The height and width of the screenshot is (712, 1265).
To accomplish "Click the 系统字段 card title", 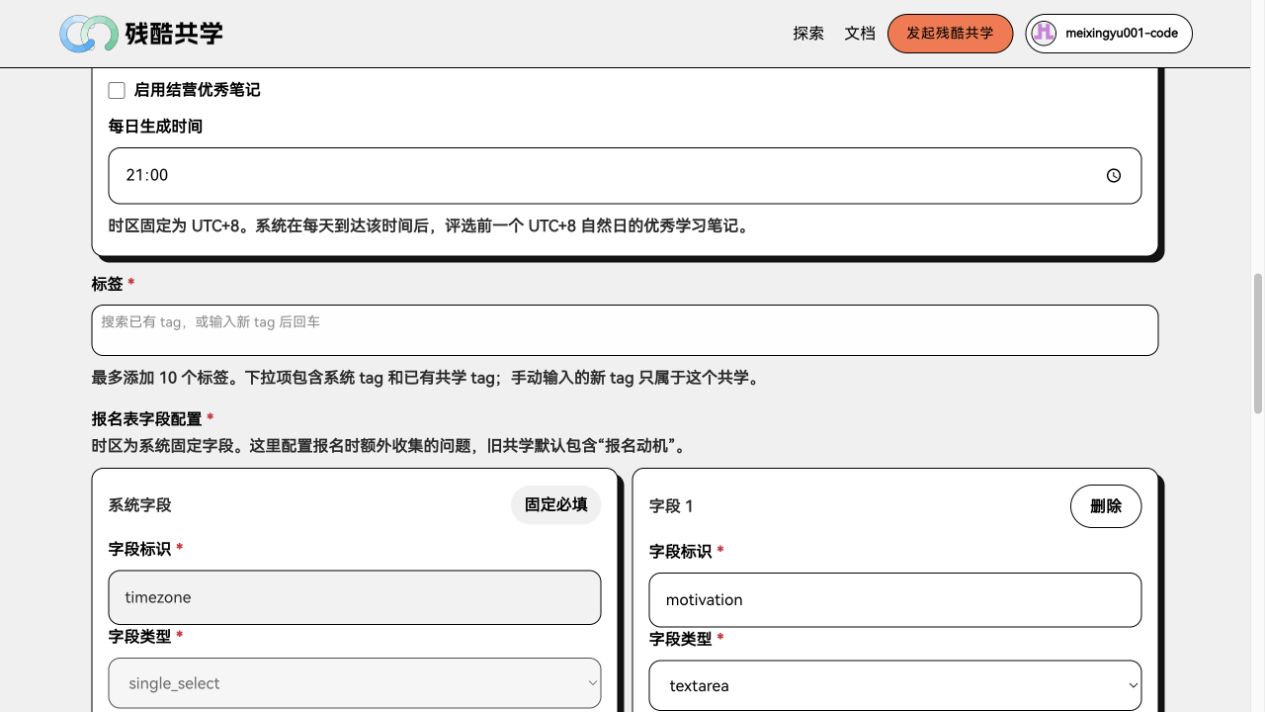I will tap(140, 505).
